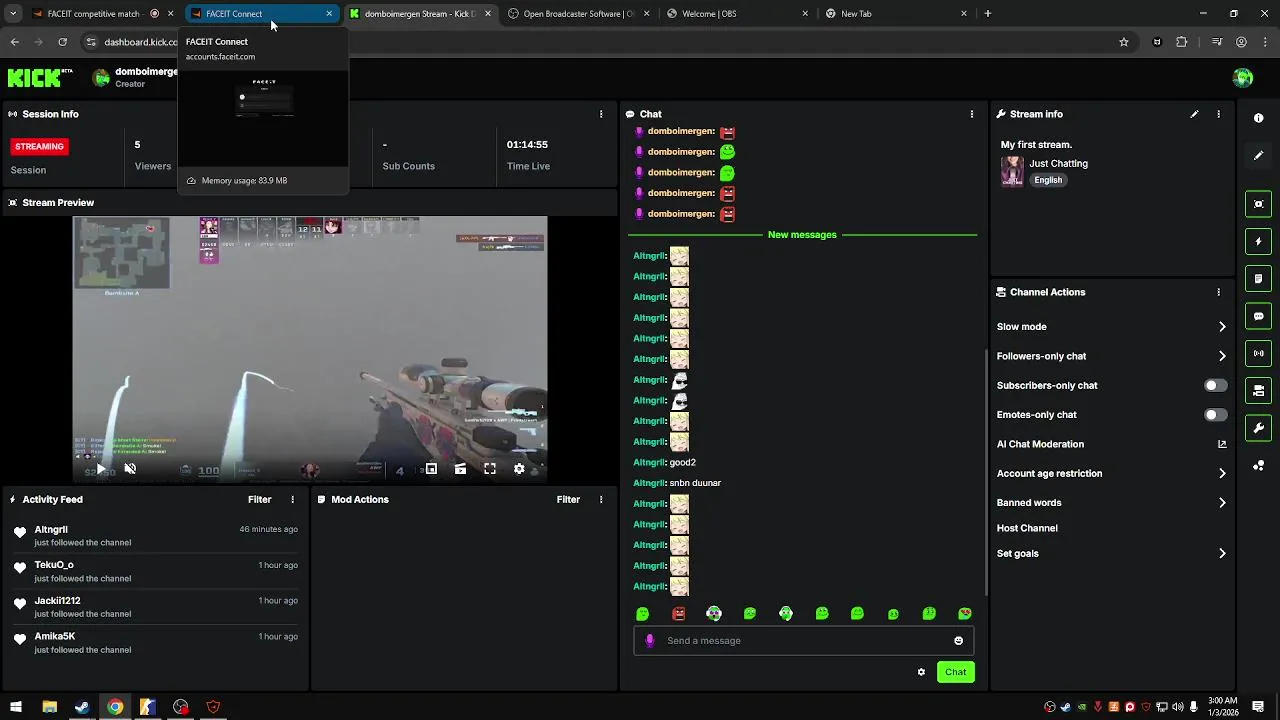Click the server layout sidebar icon
The image size is (1280, 720).
(1258, 391)
